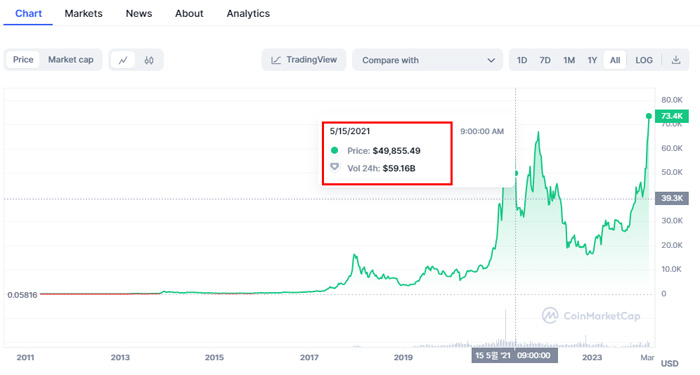Screen dimensions: 700x375
Task: Toggle the LOG scale option
Action: pyautogui.click(x=644, y=60)
